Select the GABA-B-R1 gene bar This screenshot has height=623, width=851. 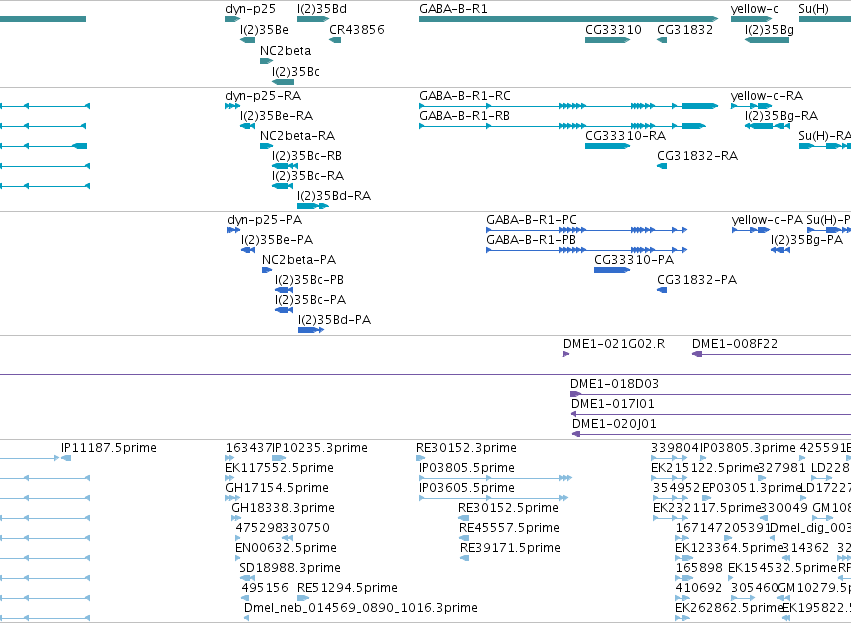[568, 19]
